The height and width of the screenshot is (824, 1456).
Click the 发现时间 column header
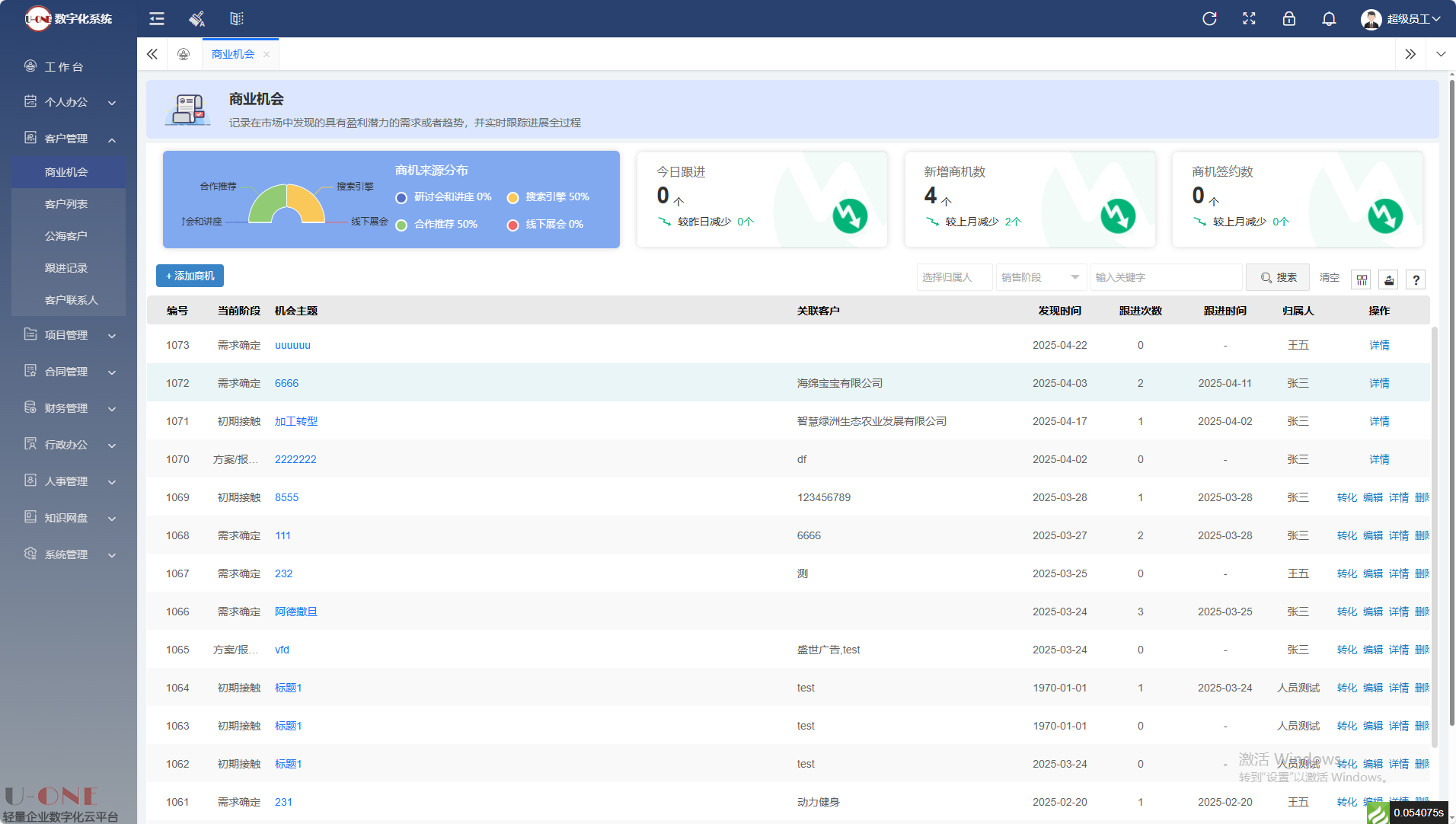coord(1059,311)
